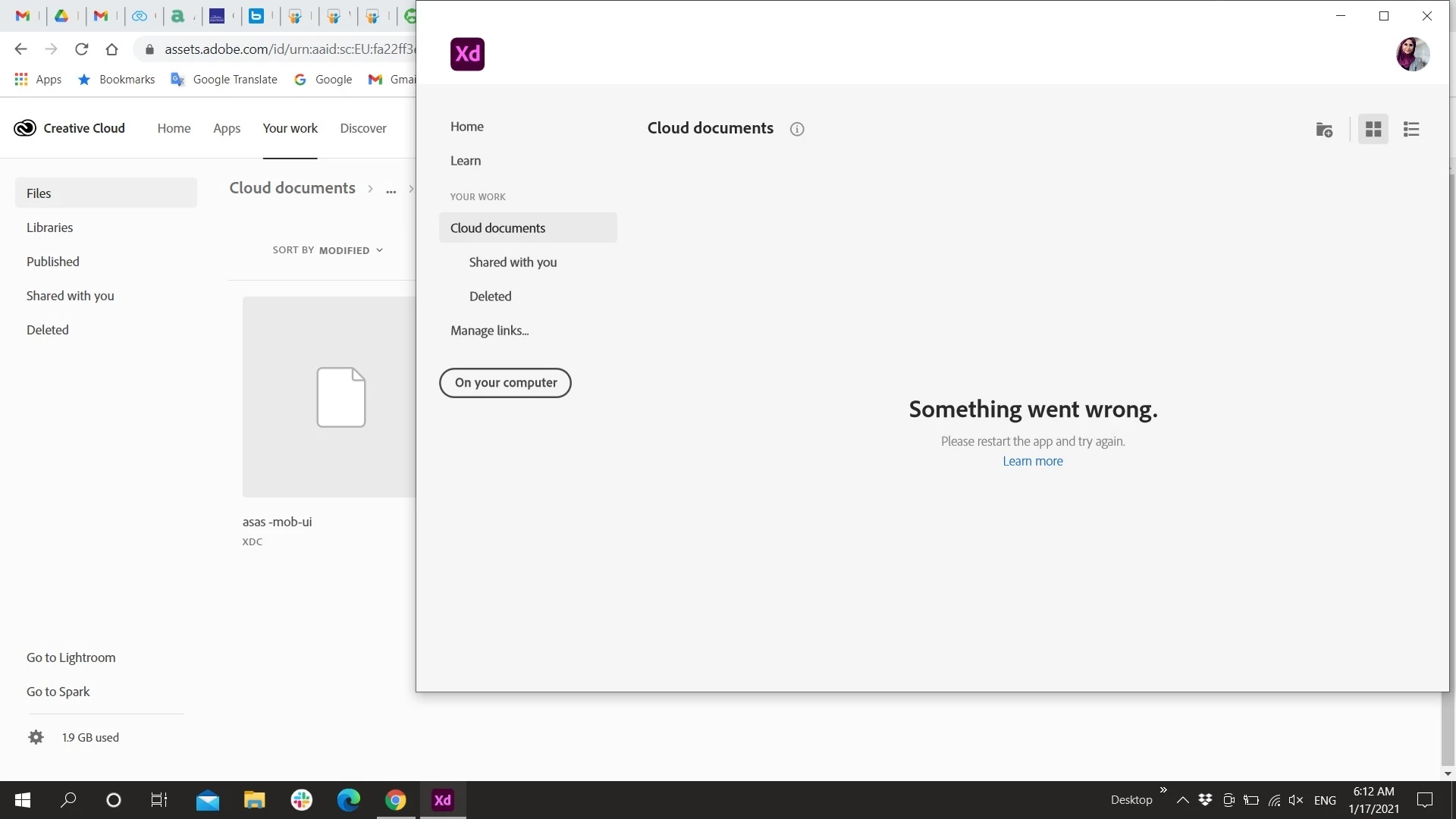Viewport: 1456px width, 819px height.
Task: Click the Adobe XD logo icon
Action: point(467,54)
